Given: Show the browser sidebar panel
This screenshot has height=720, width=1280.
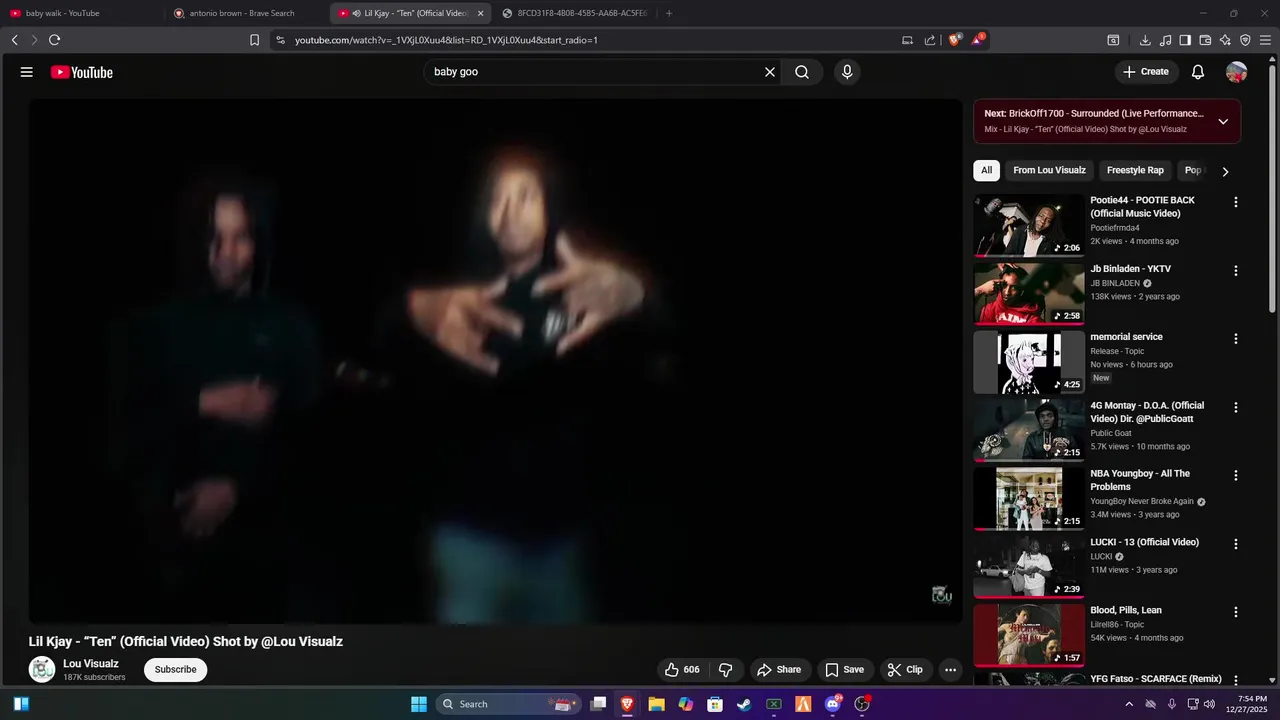Looking at the screenshot, I should 1185,40.
